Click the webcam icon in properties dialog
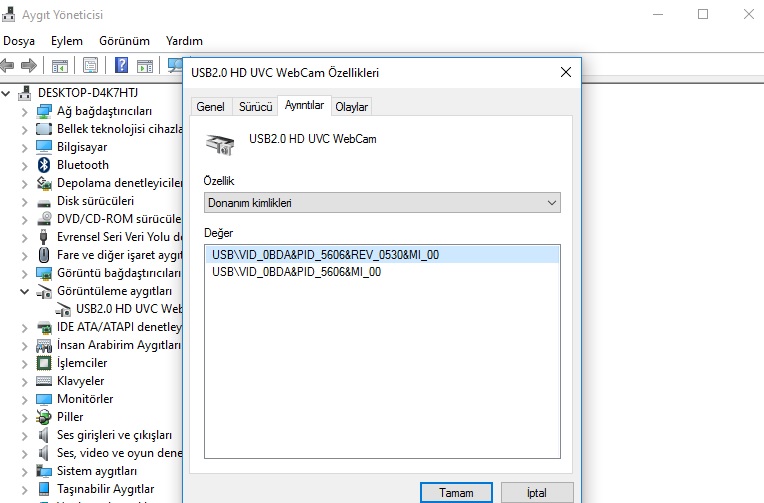The width and height of the screenshot is (764, 503). (x=220, y=144)
